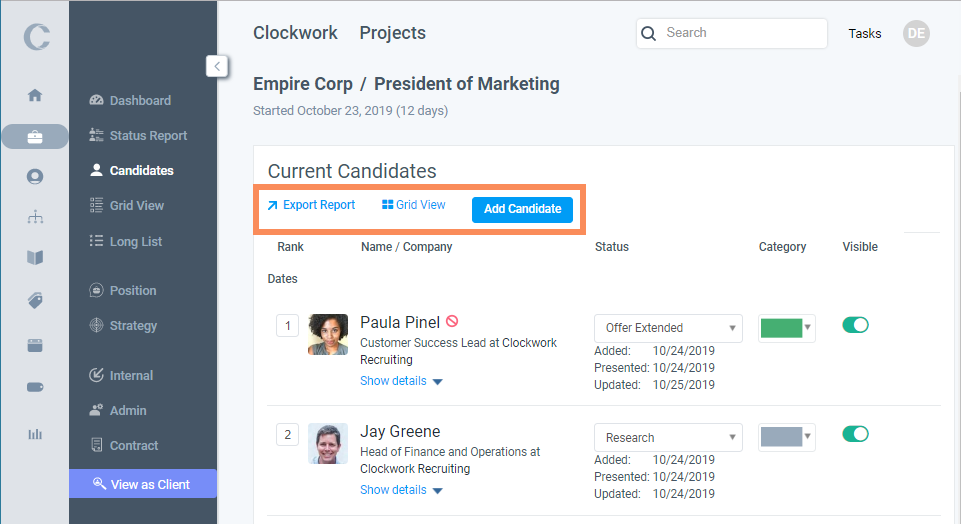The height and width of the screenshot is (524, 961).
Task: Expand Show details for Paula Pinel
Action: 401,381
